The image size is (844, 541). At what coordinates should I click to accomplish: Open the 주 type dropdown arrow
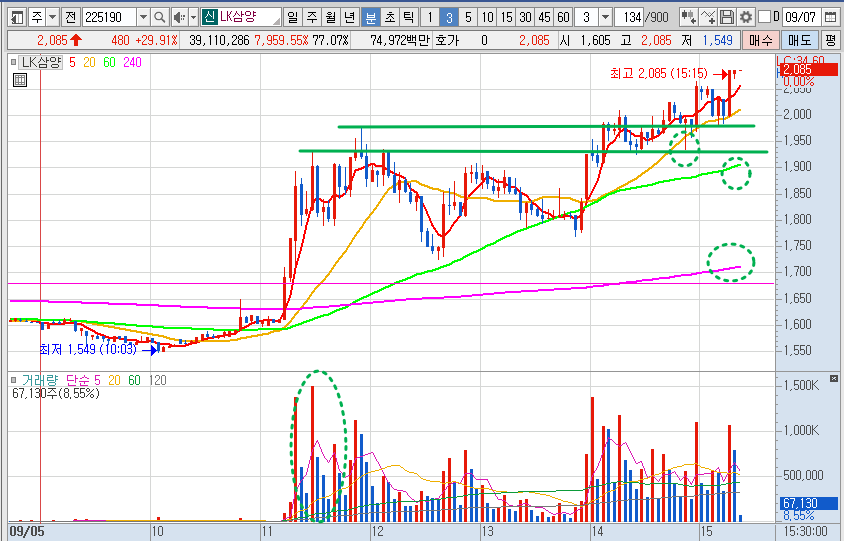point(52,18)
